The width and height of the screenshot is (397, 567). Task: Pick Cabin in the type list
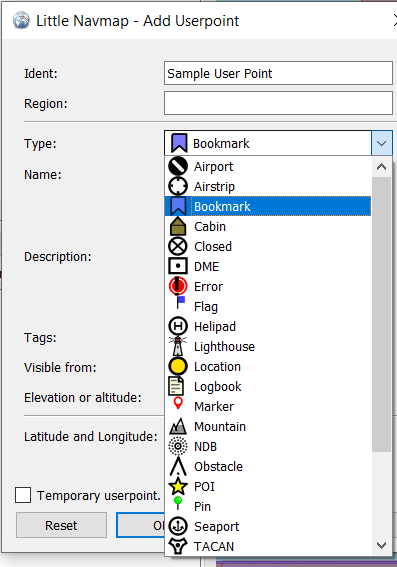[268, 226]
